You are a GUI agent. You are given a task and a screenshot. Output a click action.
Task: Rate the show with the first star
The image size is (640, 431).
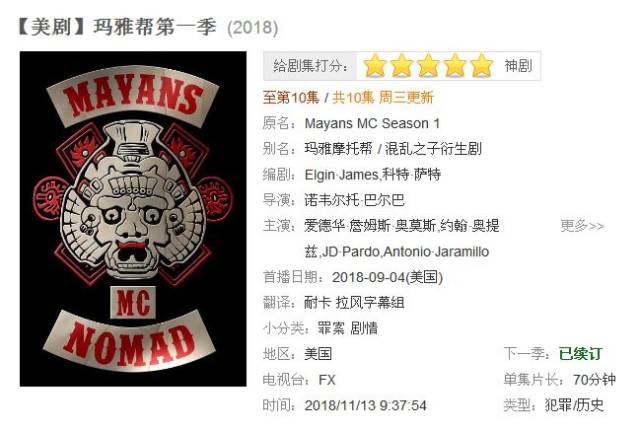click(375, 65)
